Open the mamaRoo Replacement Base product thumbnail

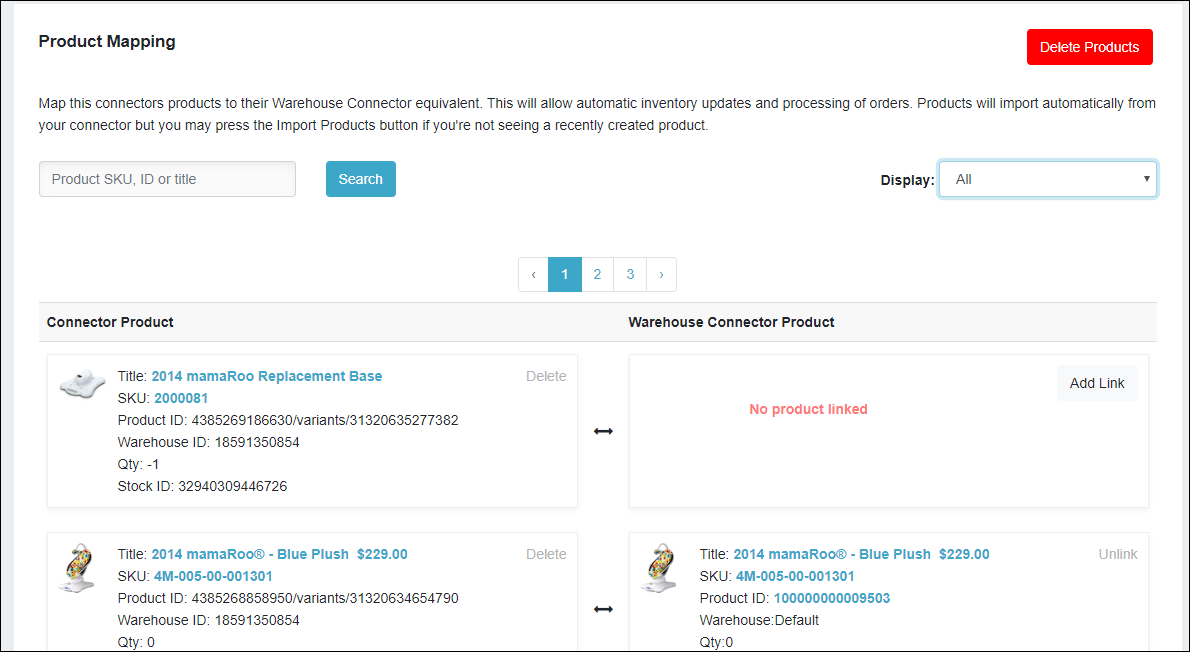point(81,383)
